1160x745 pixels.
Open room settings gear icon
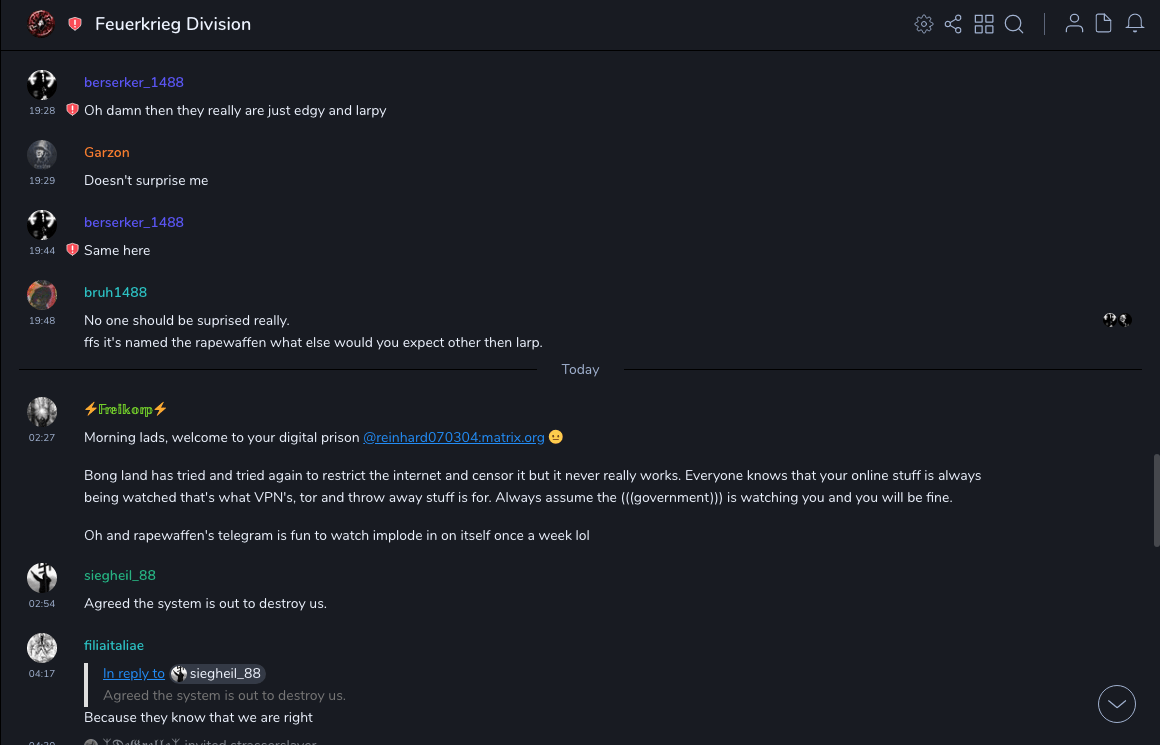tap(924, 24)
